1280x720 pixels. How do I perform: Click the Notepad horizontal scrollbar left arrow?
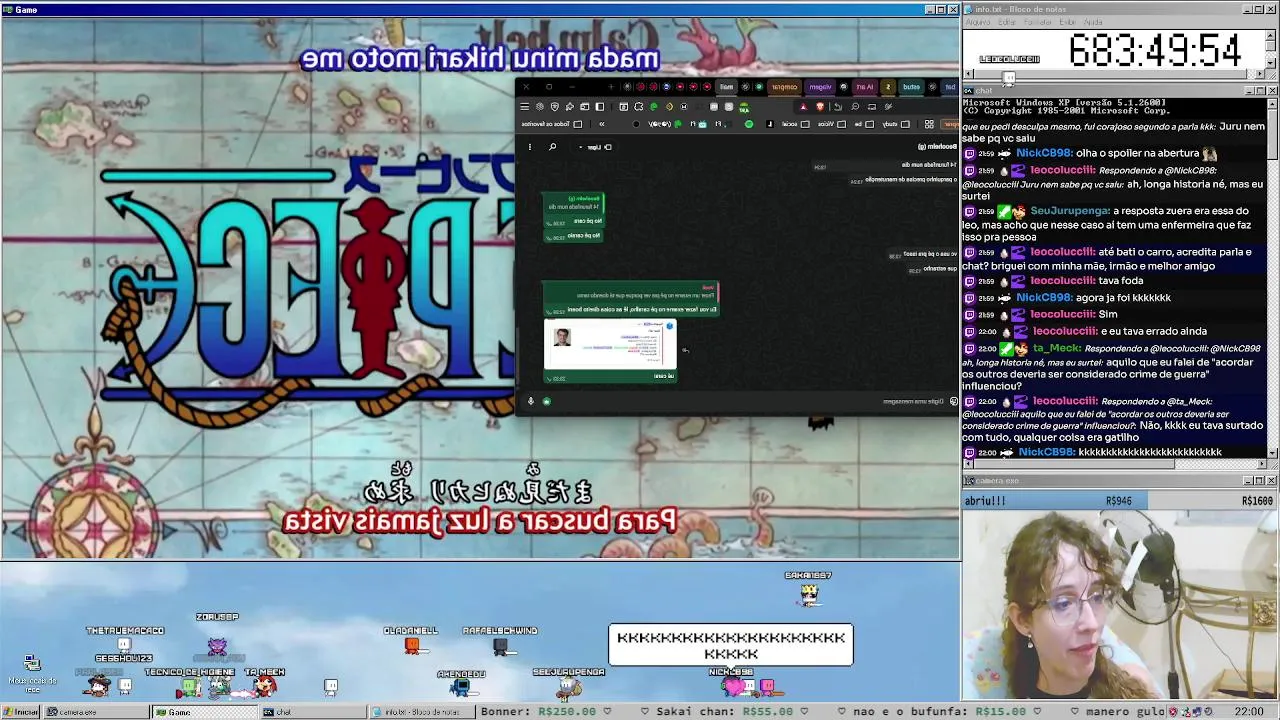click(968, 75)
